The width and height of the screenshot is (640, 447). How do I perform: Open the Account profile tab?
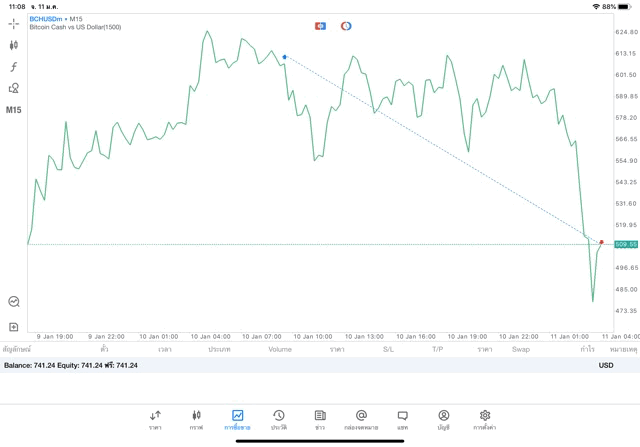coord(443,419)
